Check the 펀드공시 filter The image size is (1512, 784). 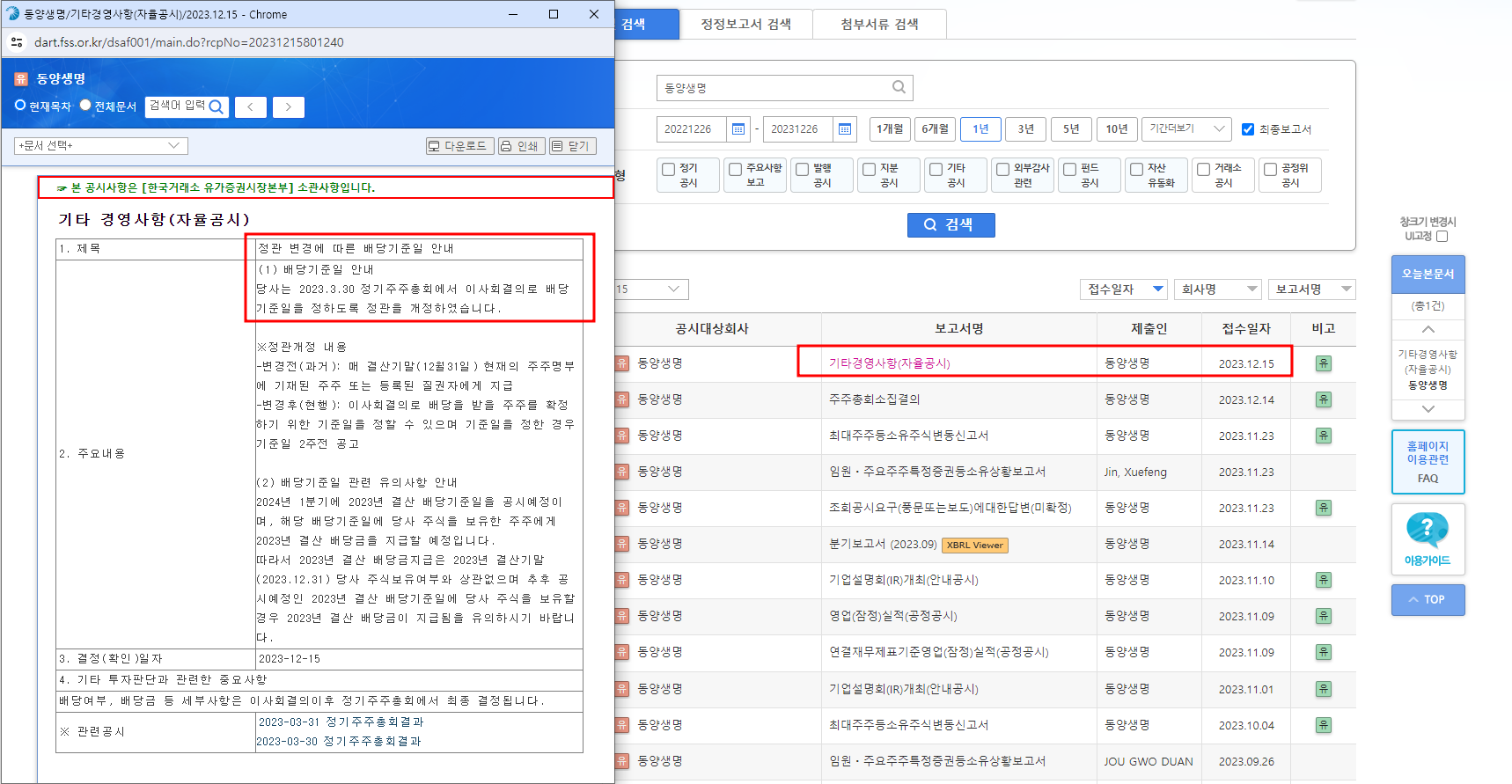coord(1069,169)
